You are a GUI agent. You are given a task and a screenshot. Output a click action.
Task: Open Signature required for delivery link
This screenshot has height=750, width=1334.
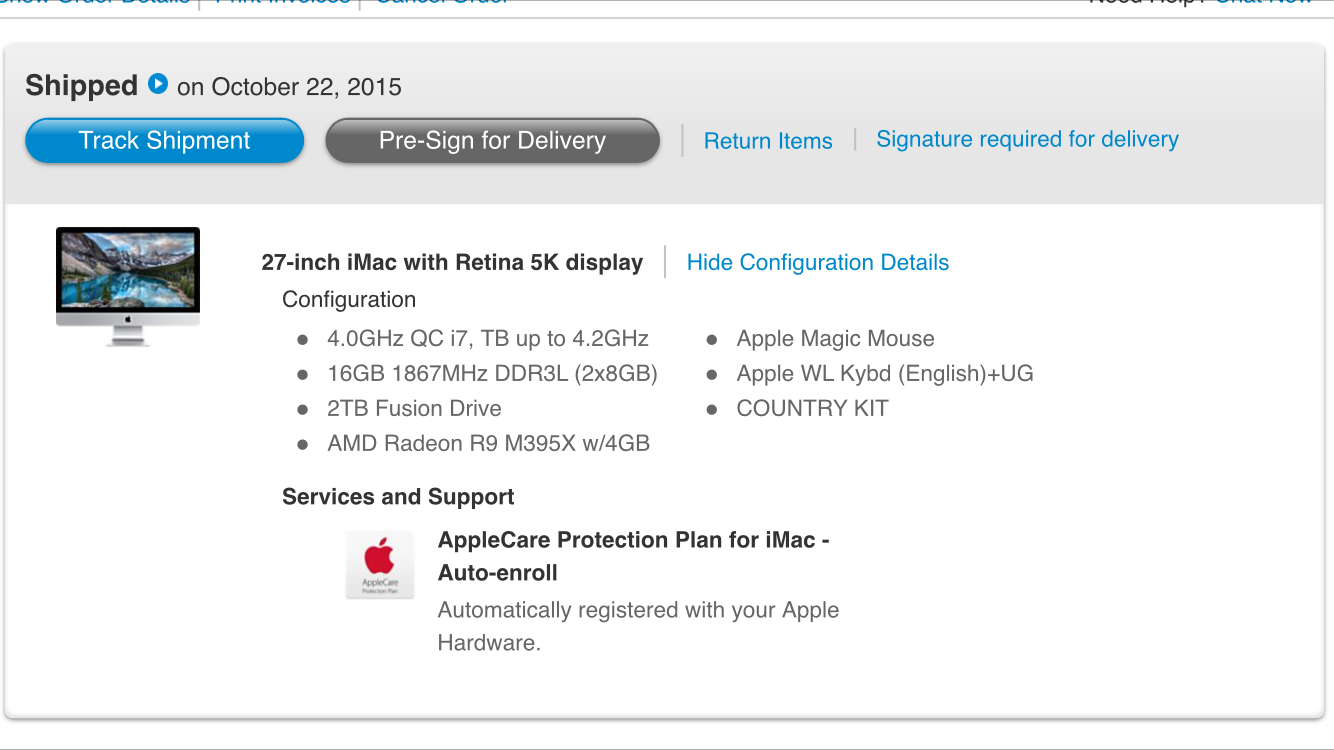(x=1027, y=139)
